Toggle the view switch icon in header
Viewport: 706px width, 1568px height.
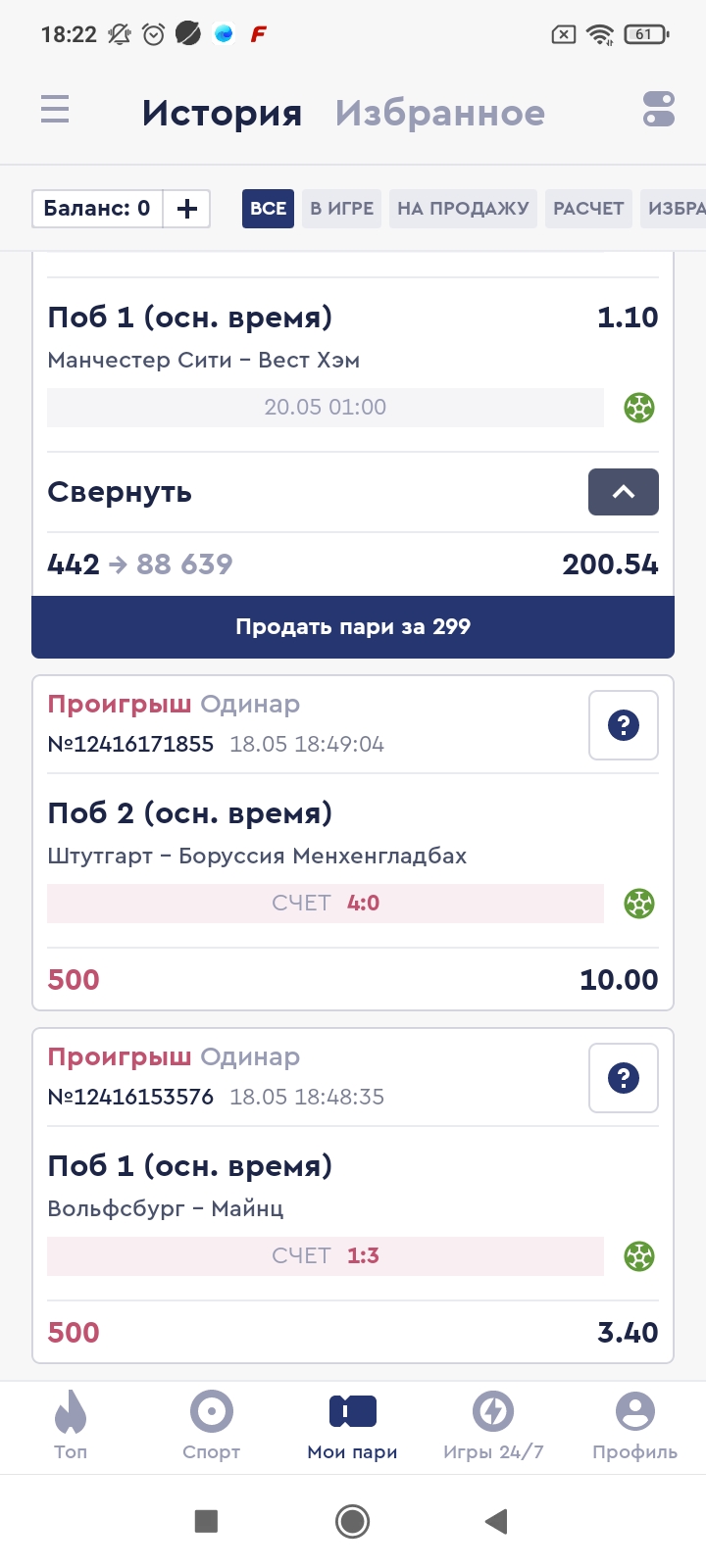click(x=658, y=109)
